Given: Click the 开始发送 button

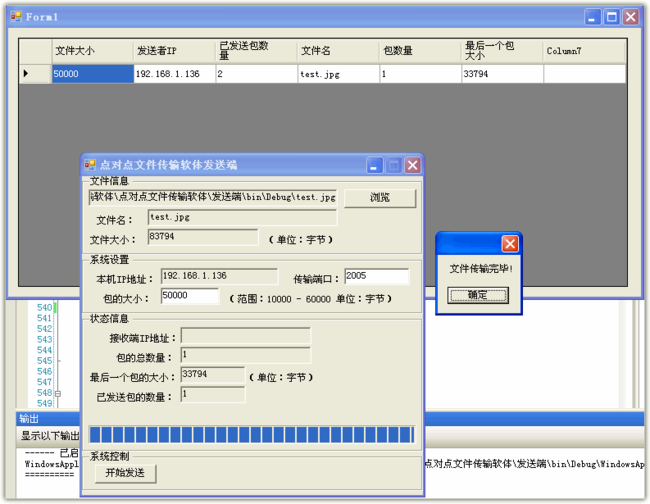Looking at the screenshot, I should click(x=125, y=473).
